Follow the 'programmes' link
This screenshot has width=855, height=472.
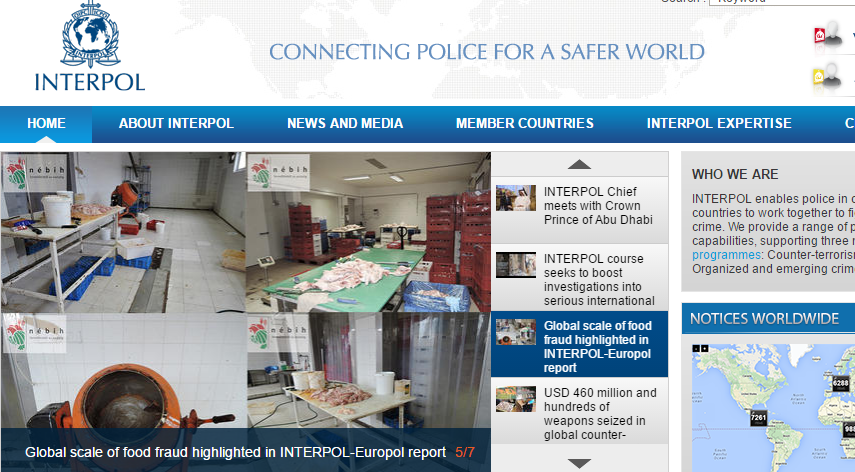[726, 255]
